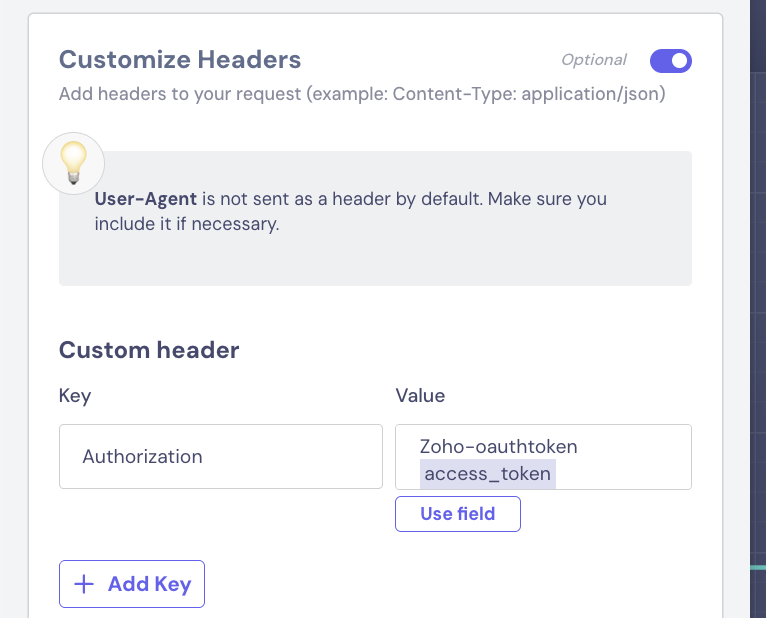Image resolution: width=766 pixels, height=618 pixels.
Task: Click the header example description text
Action: pos(362,94)
